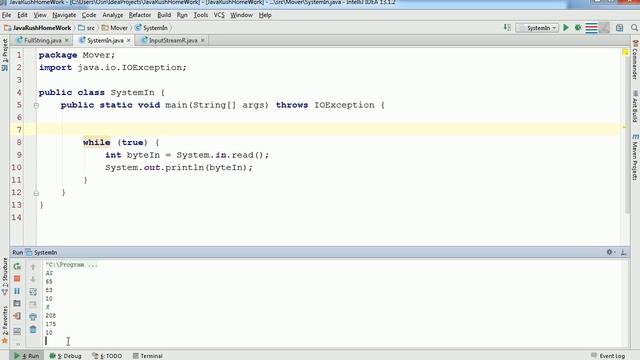Viewport: 640px width, 360px height.
Task: Open the Code menu
Action: point(89,15)
